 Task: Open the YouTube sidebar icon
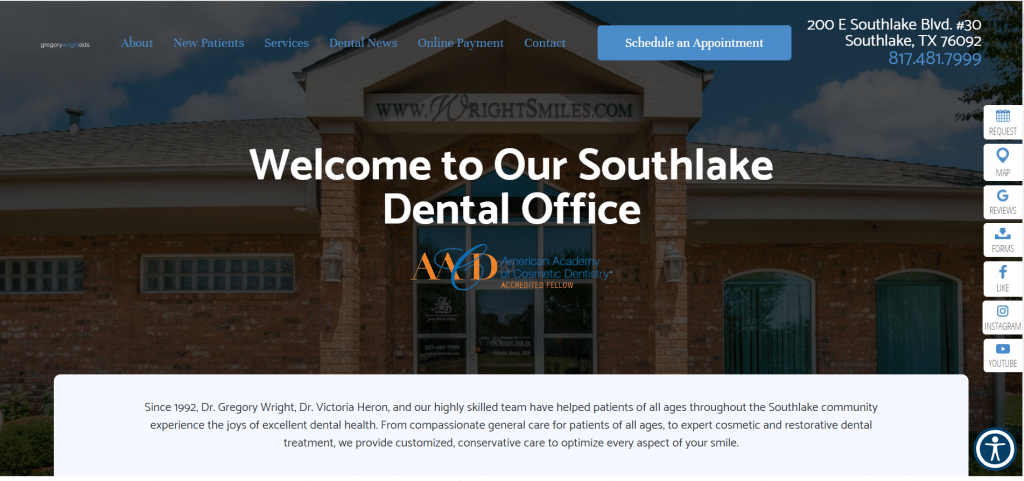click(1002, 355)
